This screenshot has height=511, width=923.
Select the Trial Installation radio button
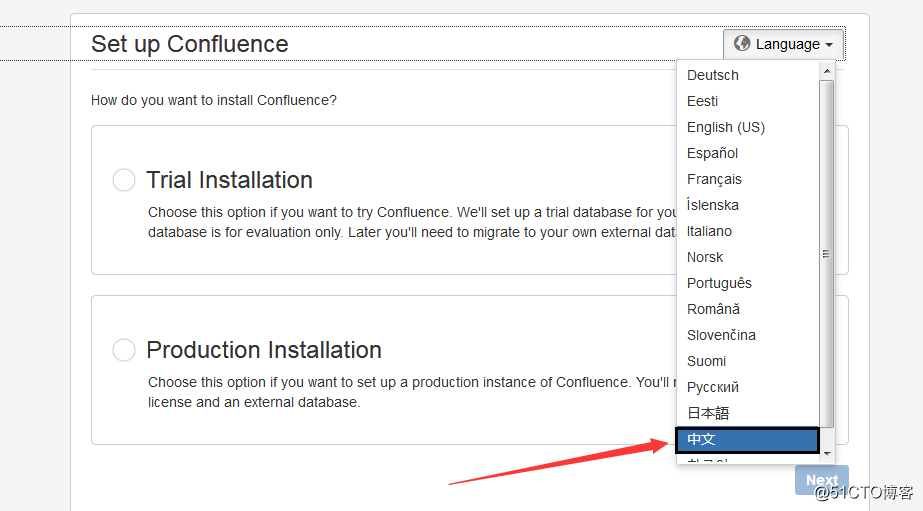click(x=124, y=180)
